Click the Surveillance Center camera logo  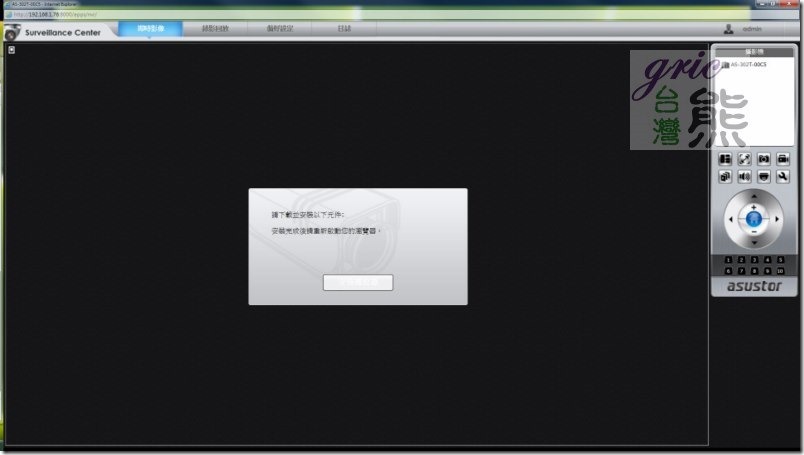coord(12,32)
